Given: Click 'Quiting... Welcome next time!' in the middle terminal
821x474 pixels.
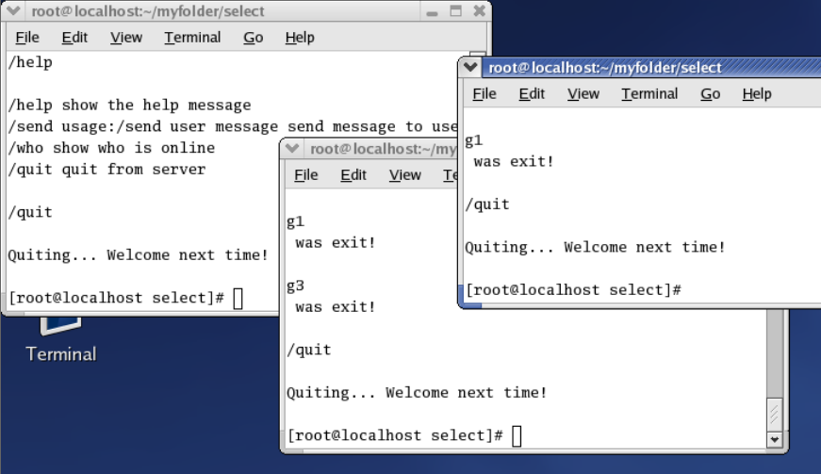Looking at the screenshot, I should (417, 393).
